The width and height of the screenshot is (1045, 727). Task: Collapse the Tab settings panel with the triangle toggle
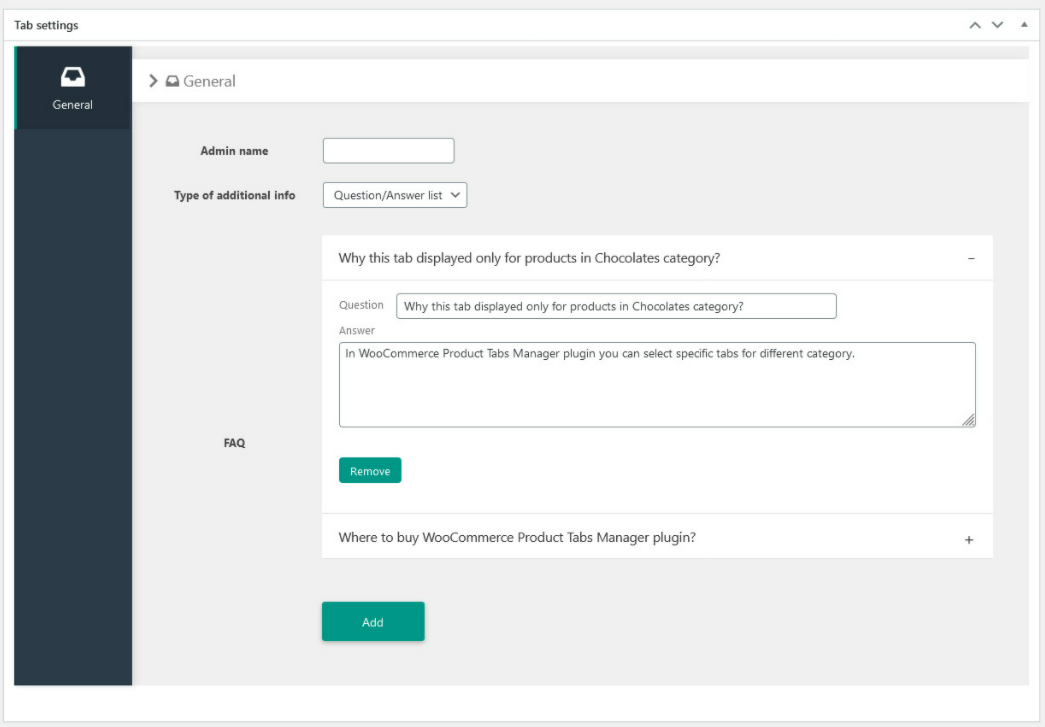click(x=1024, y=25)
